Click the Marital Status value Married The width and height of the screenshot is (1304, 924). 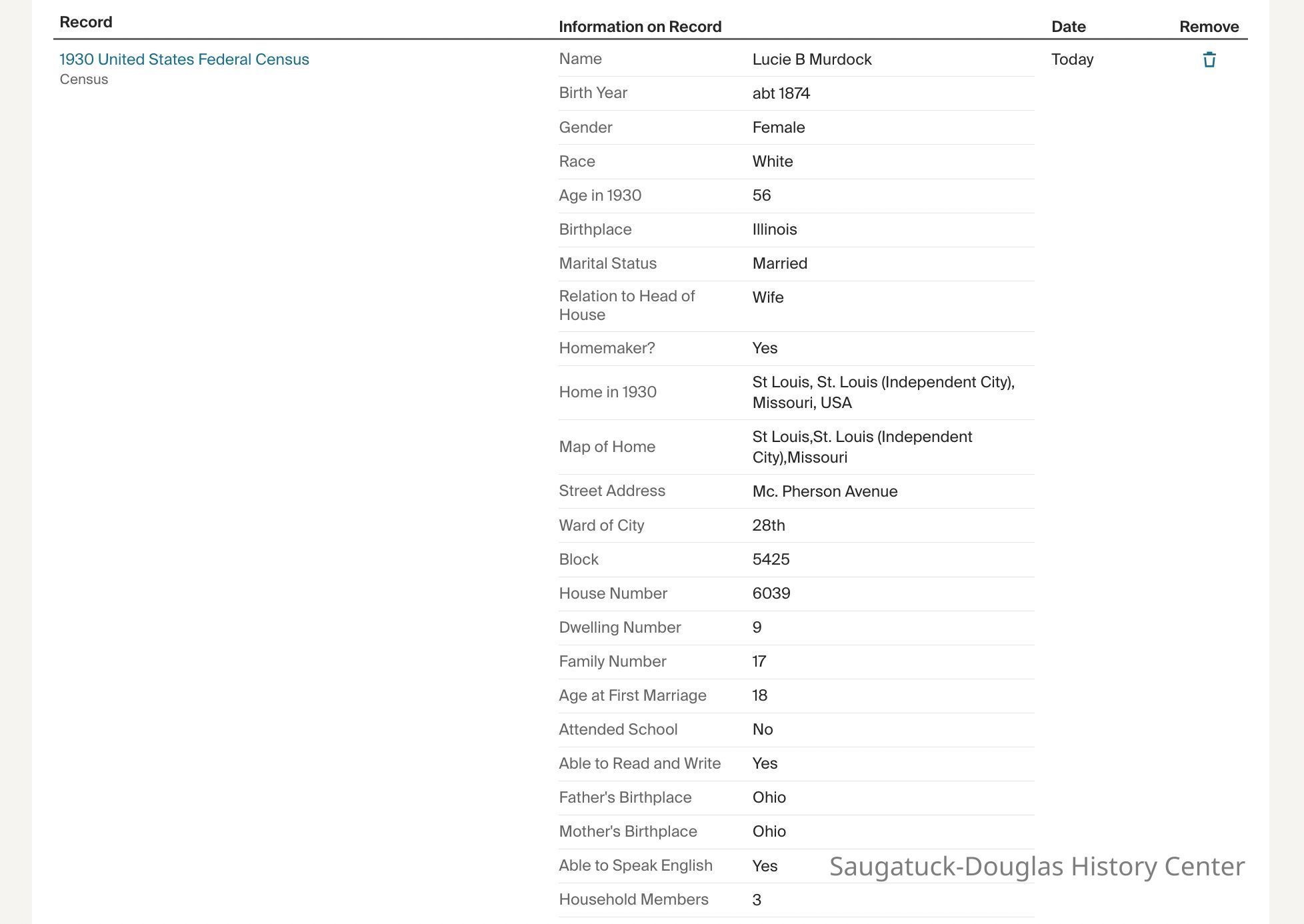tap(779, 263)
